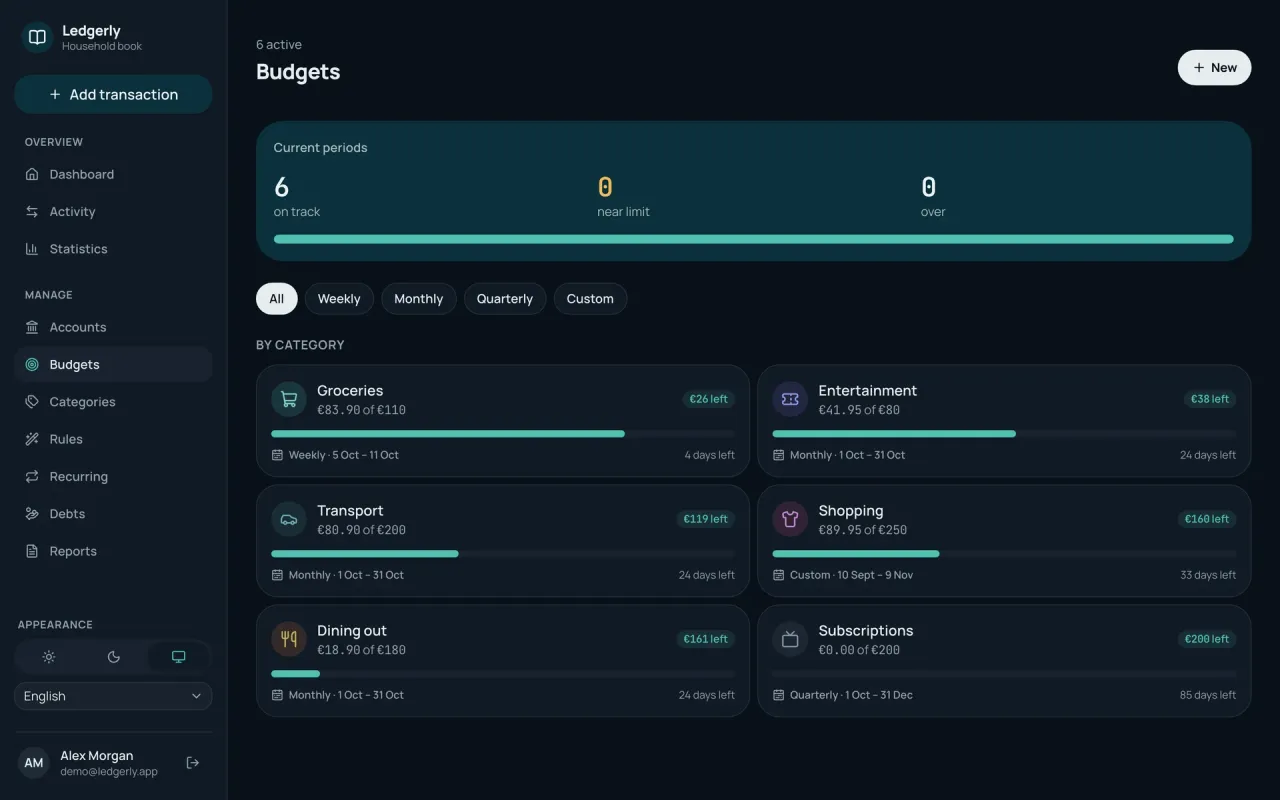Image resolution: width=1280 pixels, height=800 pixels.
Task: Click the Transport car icon
Action: pos(289,519)
